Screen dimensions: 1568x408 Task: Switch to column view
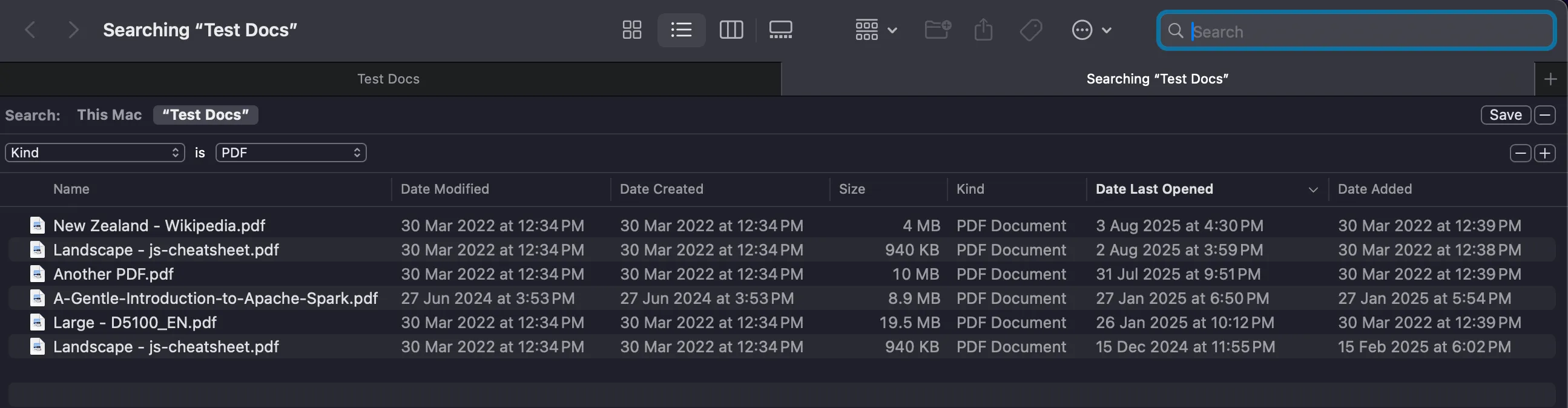[731, 30]
